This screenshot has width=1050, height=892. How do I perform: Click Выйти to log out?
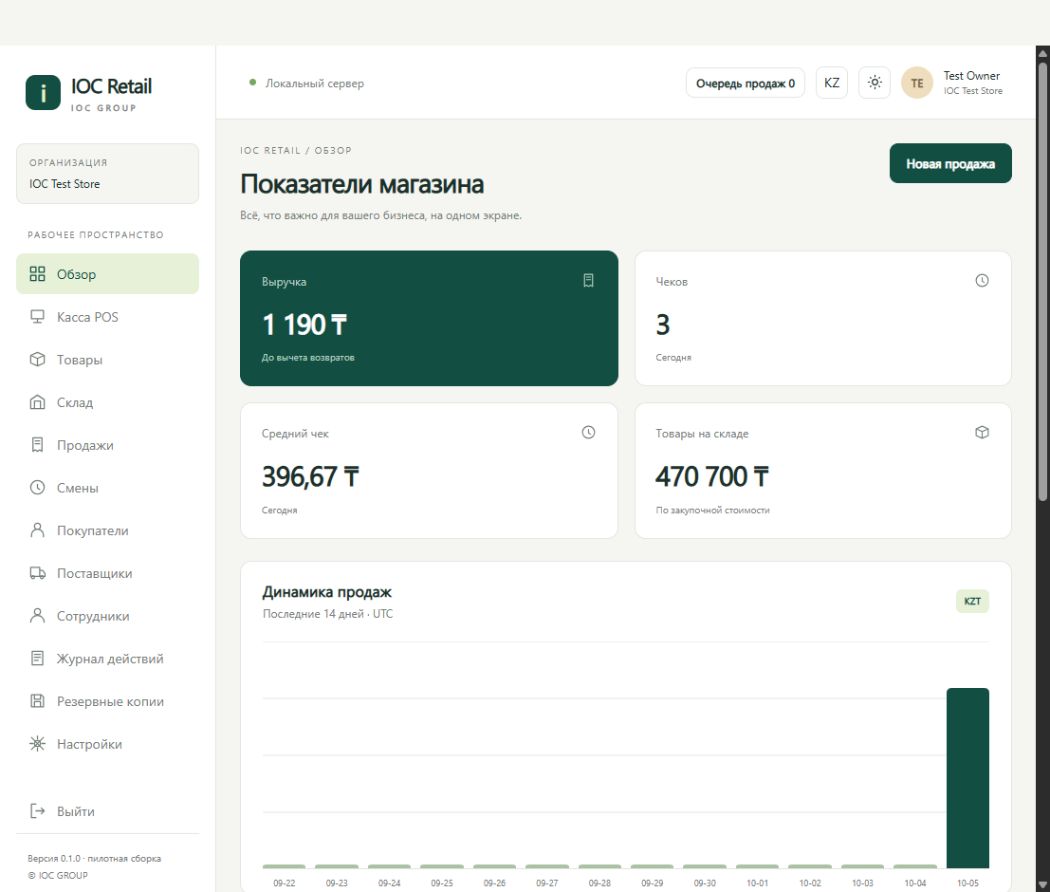pos(107,811)
